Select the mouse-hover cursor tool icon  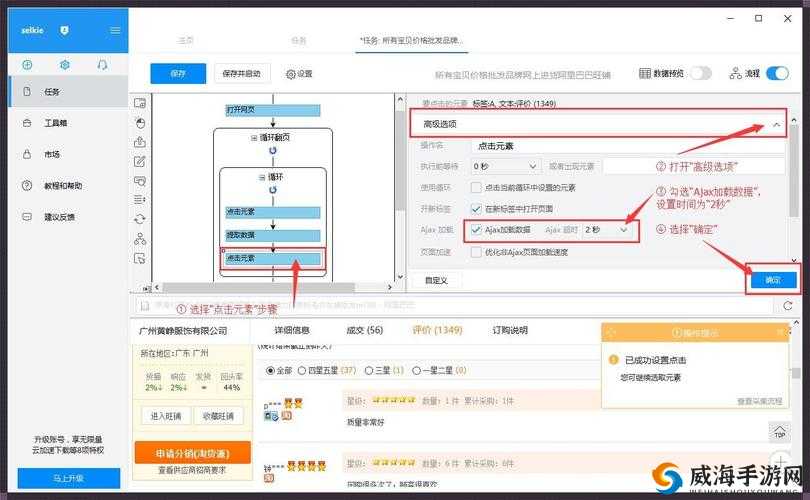coord(140,258)
